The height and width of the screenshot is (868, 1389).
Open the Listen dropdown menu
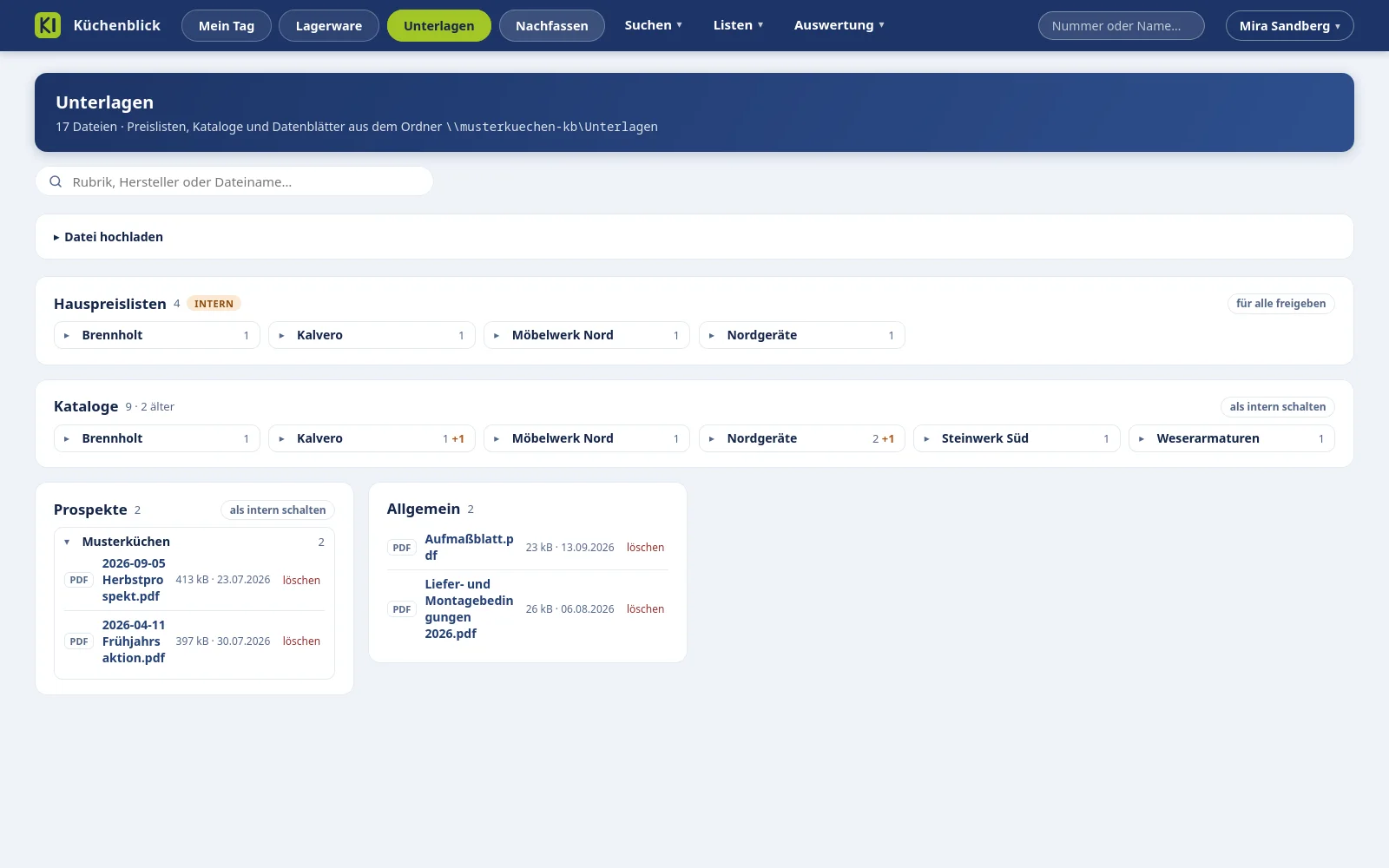click(x=739, y=25)
